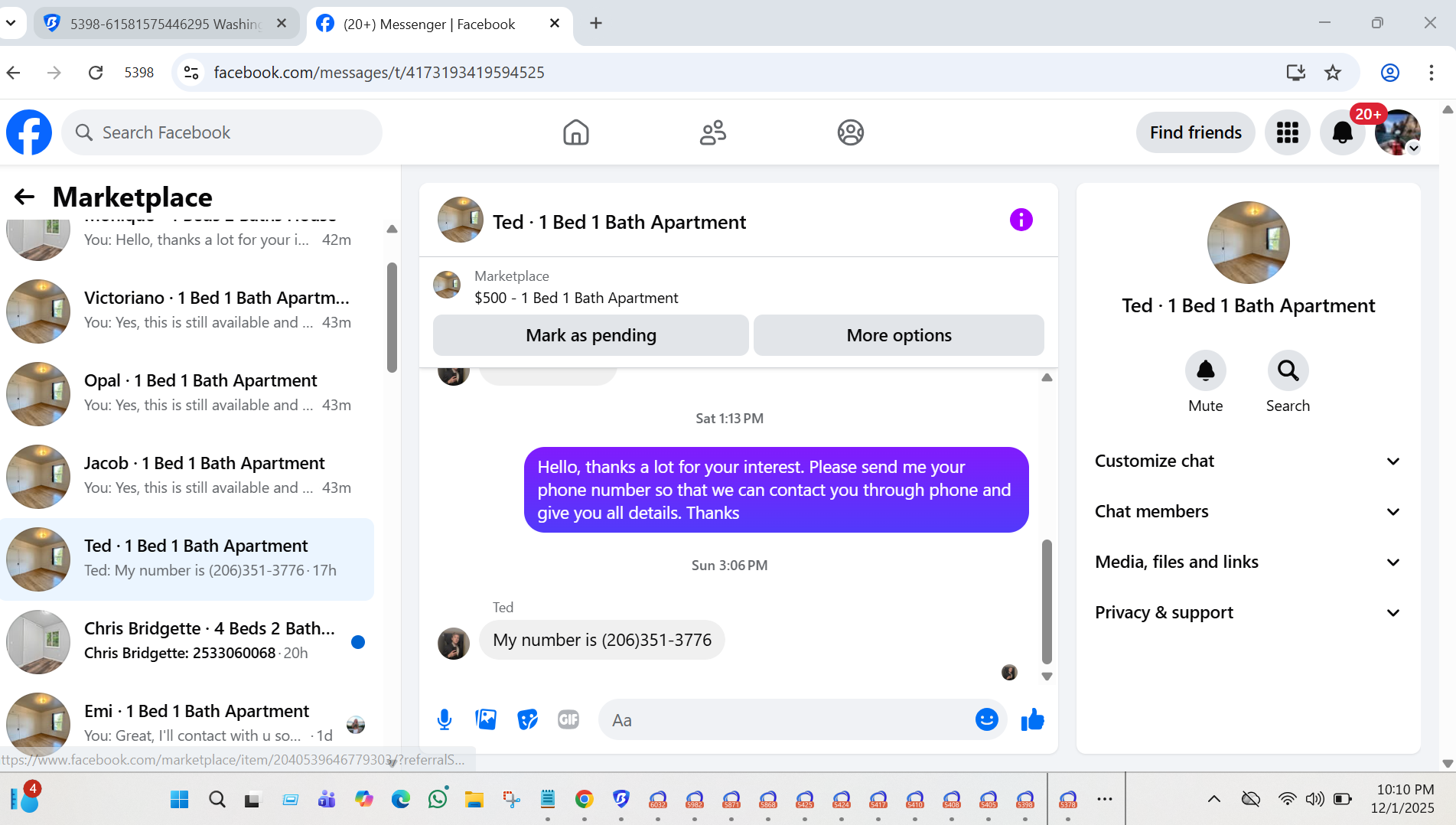Open the GIF picker
Screen dimensions: 1456x825
tap(568, 719)
